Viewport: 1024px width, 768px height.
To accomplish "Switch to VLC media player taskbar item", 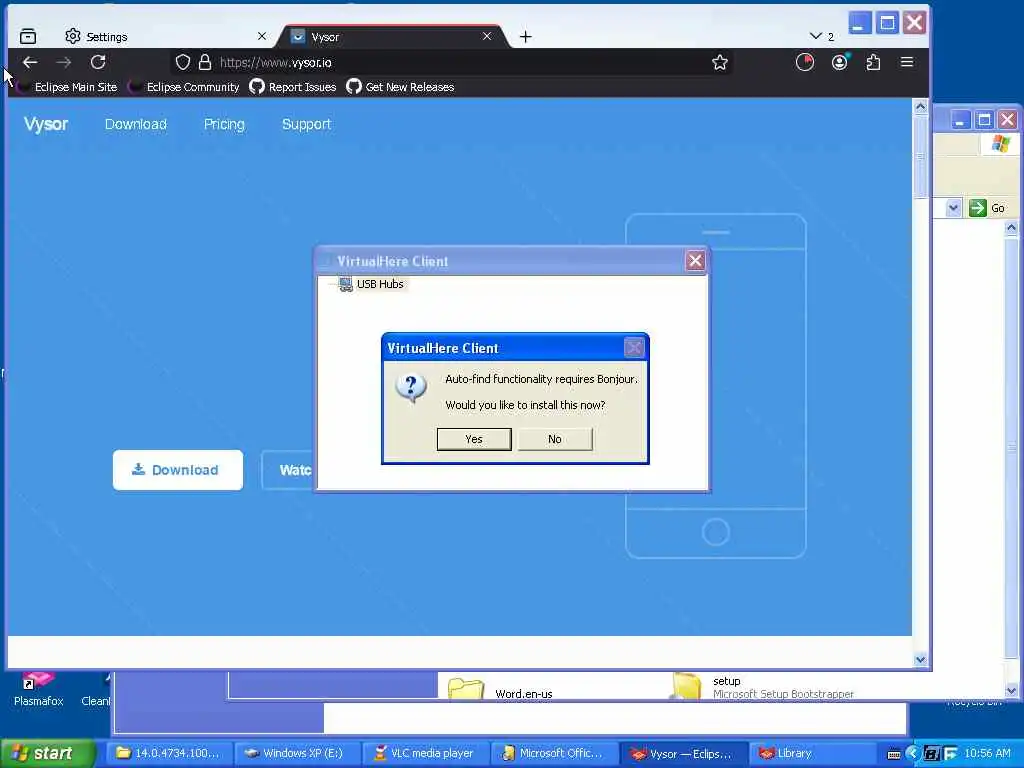I will (424, 753).
